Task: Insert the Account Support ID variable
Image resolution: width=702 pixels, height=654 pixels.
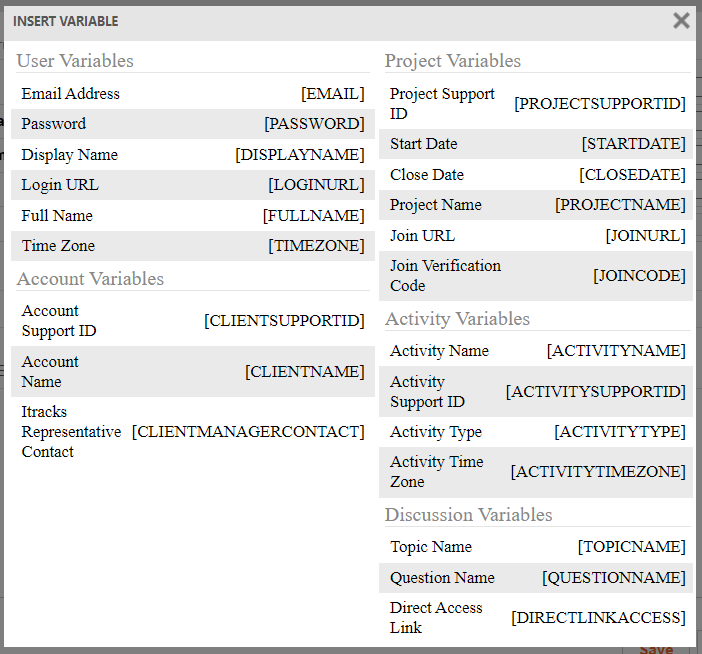Action: click(x=193, y=321)
